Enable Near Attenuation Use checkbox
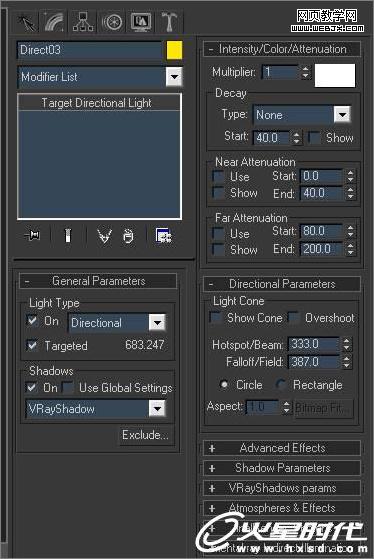 pos(218,176)
